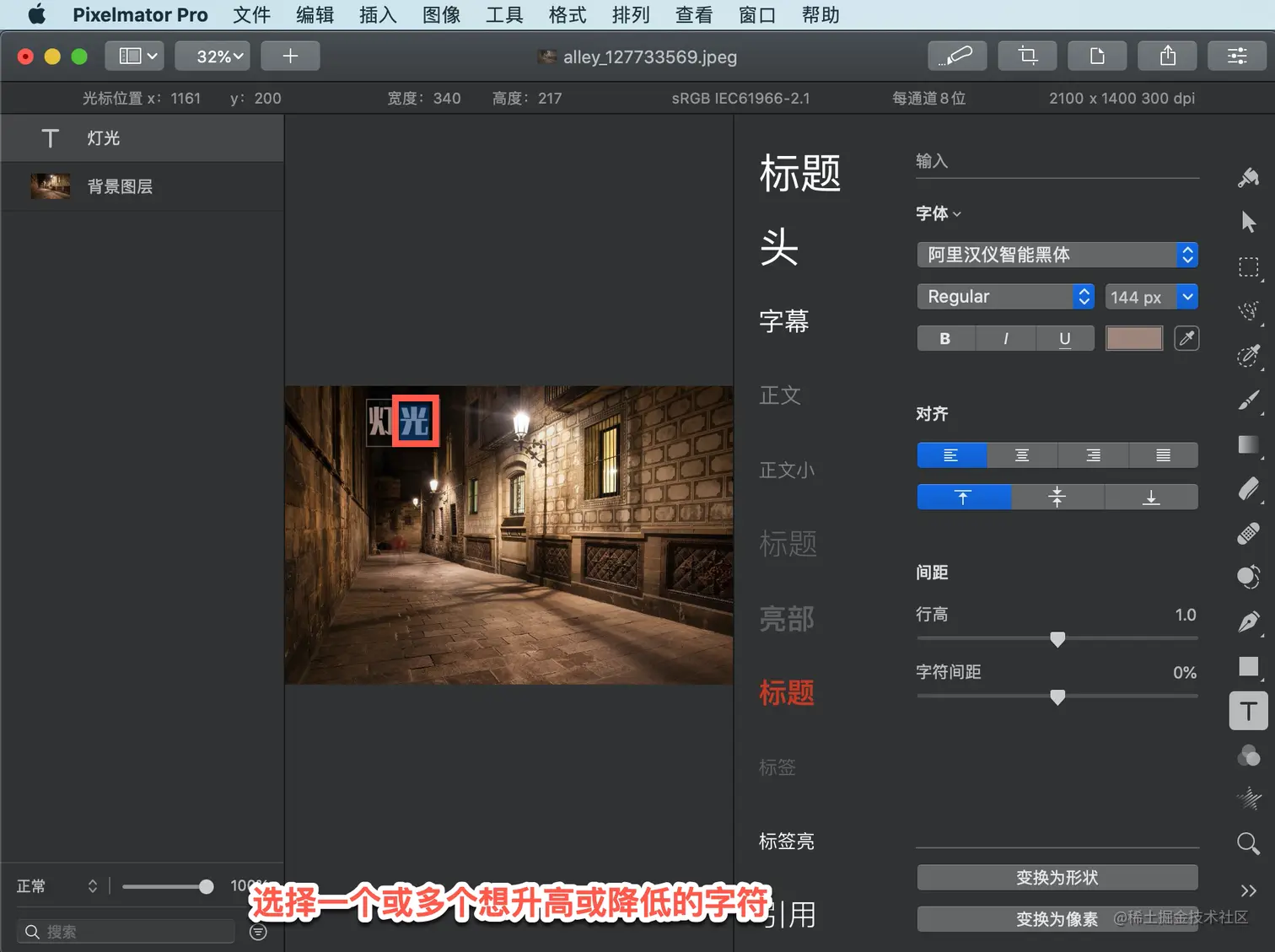The height and width of the screenshot is (952, 1275).
Task: Open the adjustments sliders icon in toolbar
Action: tap(1237, 56)
